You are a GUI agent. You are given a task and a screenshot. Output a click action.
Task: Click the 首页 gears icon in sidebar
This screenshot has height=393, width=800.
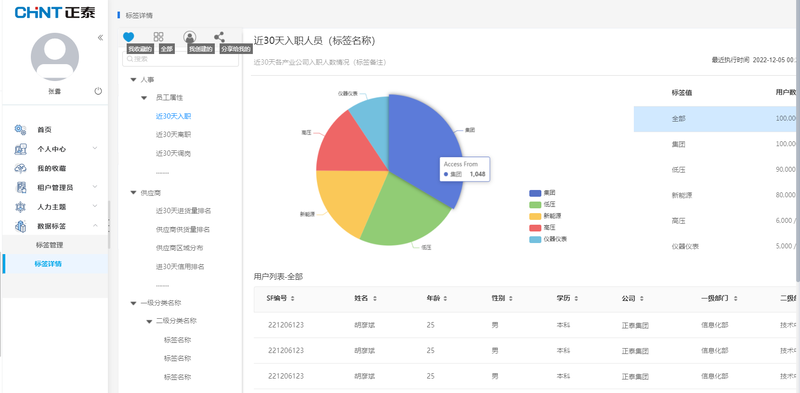[20, 130]
